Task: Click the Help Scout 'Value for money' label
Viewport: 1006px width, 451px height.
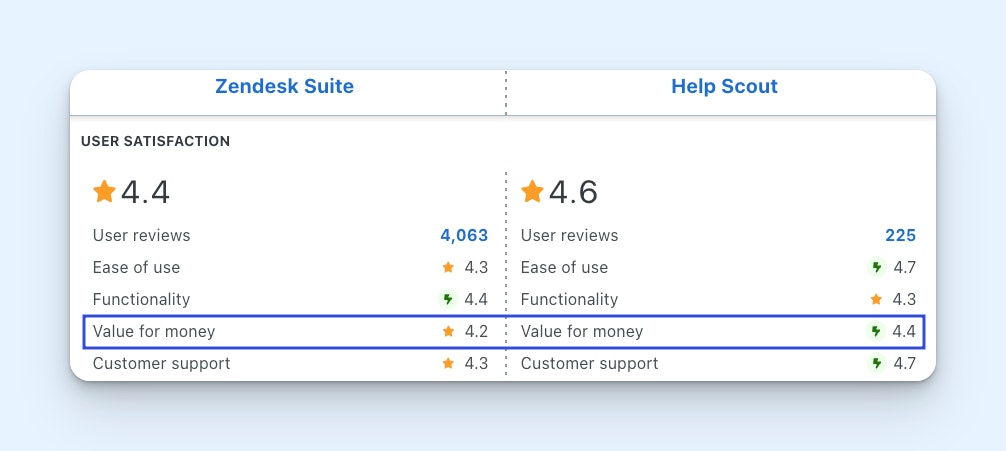Action: [582, 332]
